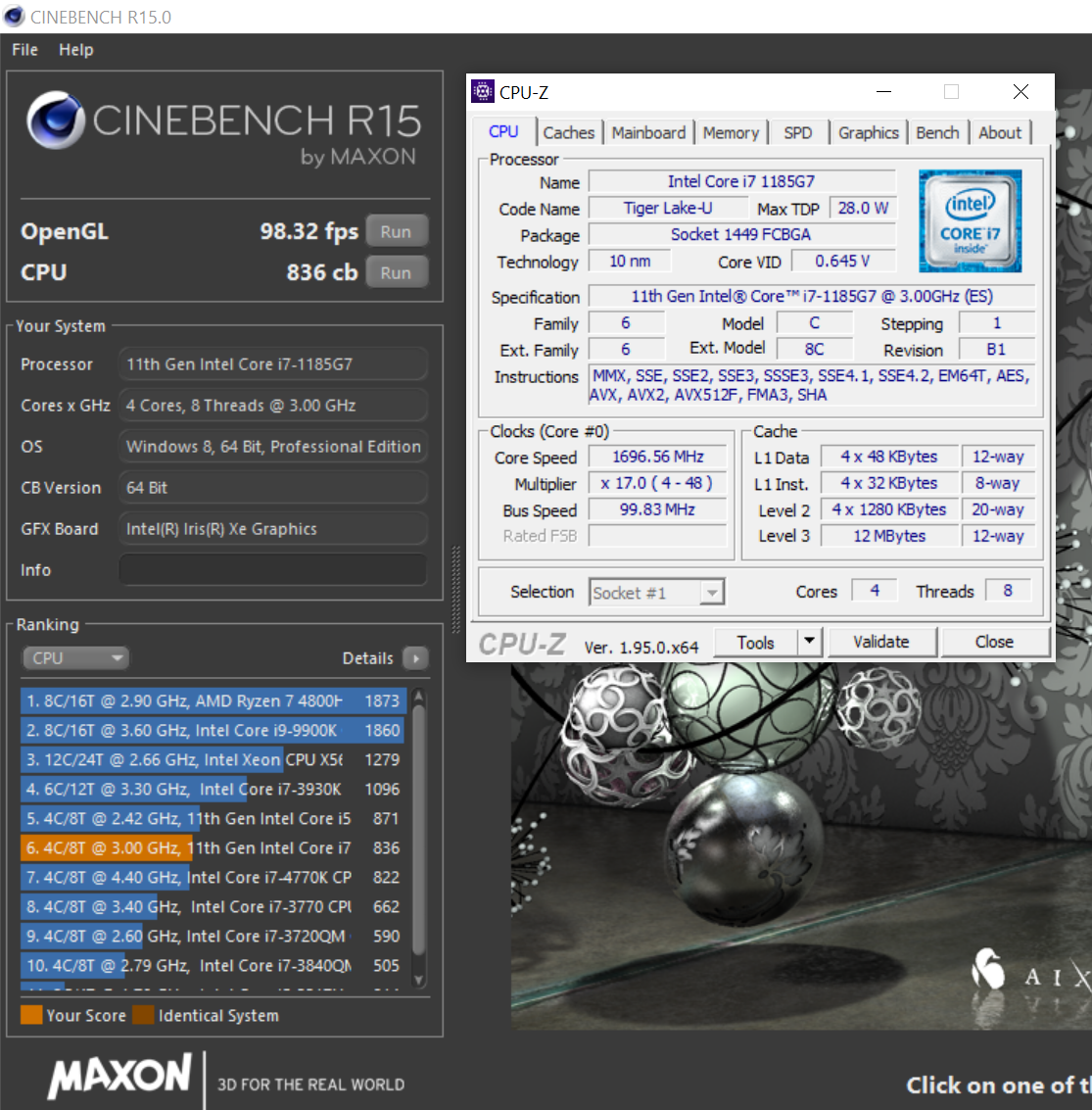1092x1110 pixels.
Task: Switch to the Mainboard tab in CPU-Z
Action: coord(648,132)
